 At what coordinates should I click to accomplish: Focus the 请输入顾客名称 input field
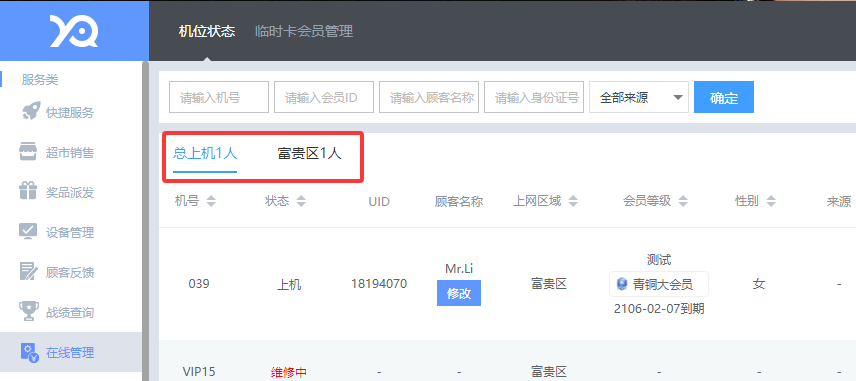point(429,97)
